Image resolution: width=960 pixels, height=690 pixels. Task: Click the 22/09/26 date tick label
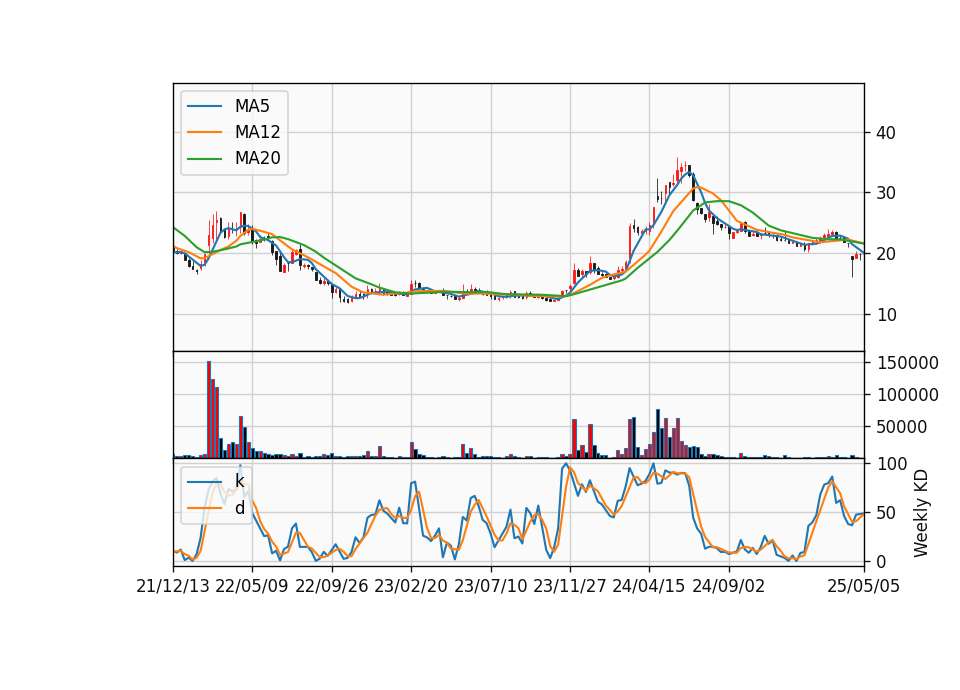(x=331, y=586)
